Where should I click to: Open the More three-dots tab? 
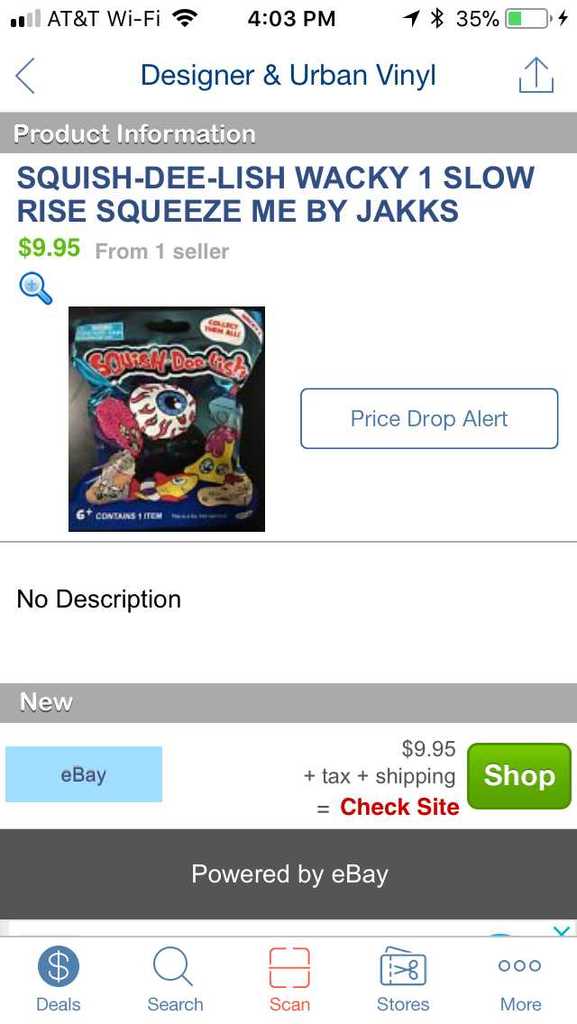[520, 980]
